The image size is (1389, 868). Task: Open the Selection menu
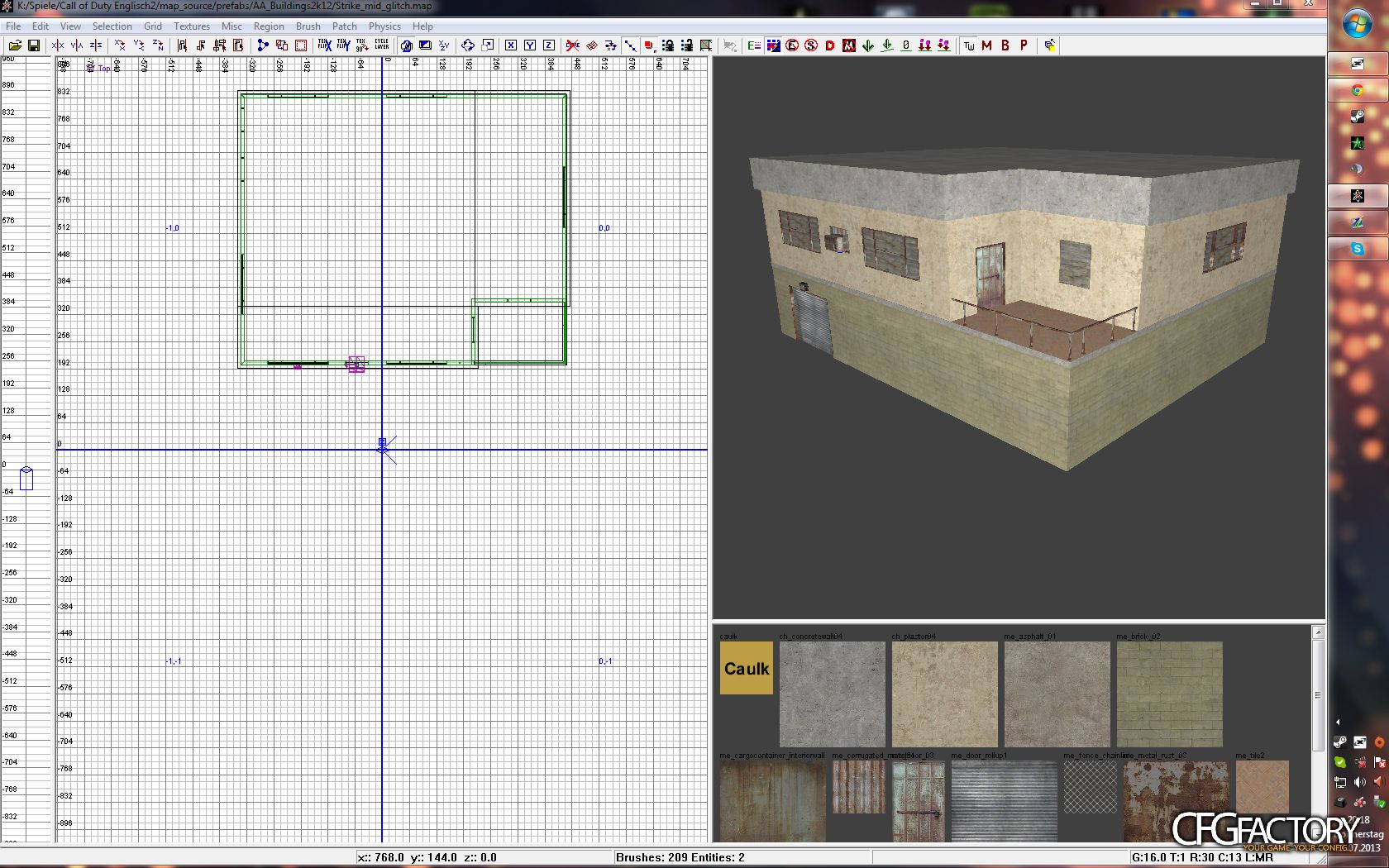point(112,26)
